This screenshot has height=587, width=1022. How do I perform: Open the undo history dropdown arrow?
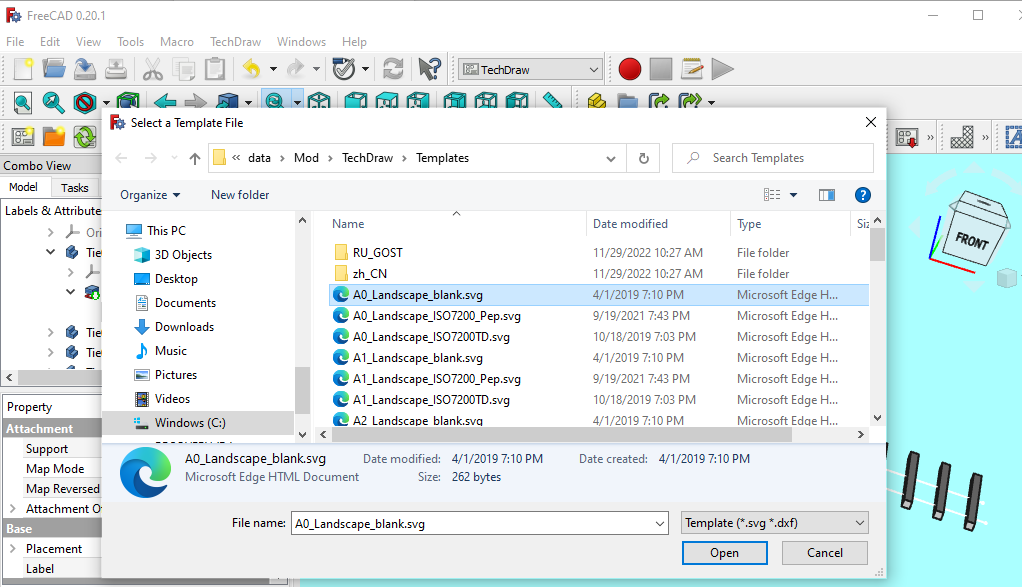tap(273, 69)
